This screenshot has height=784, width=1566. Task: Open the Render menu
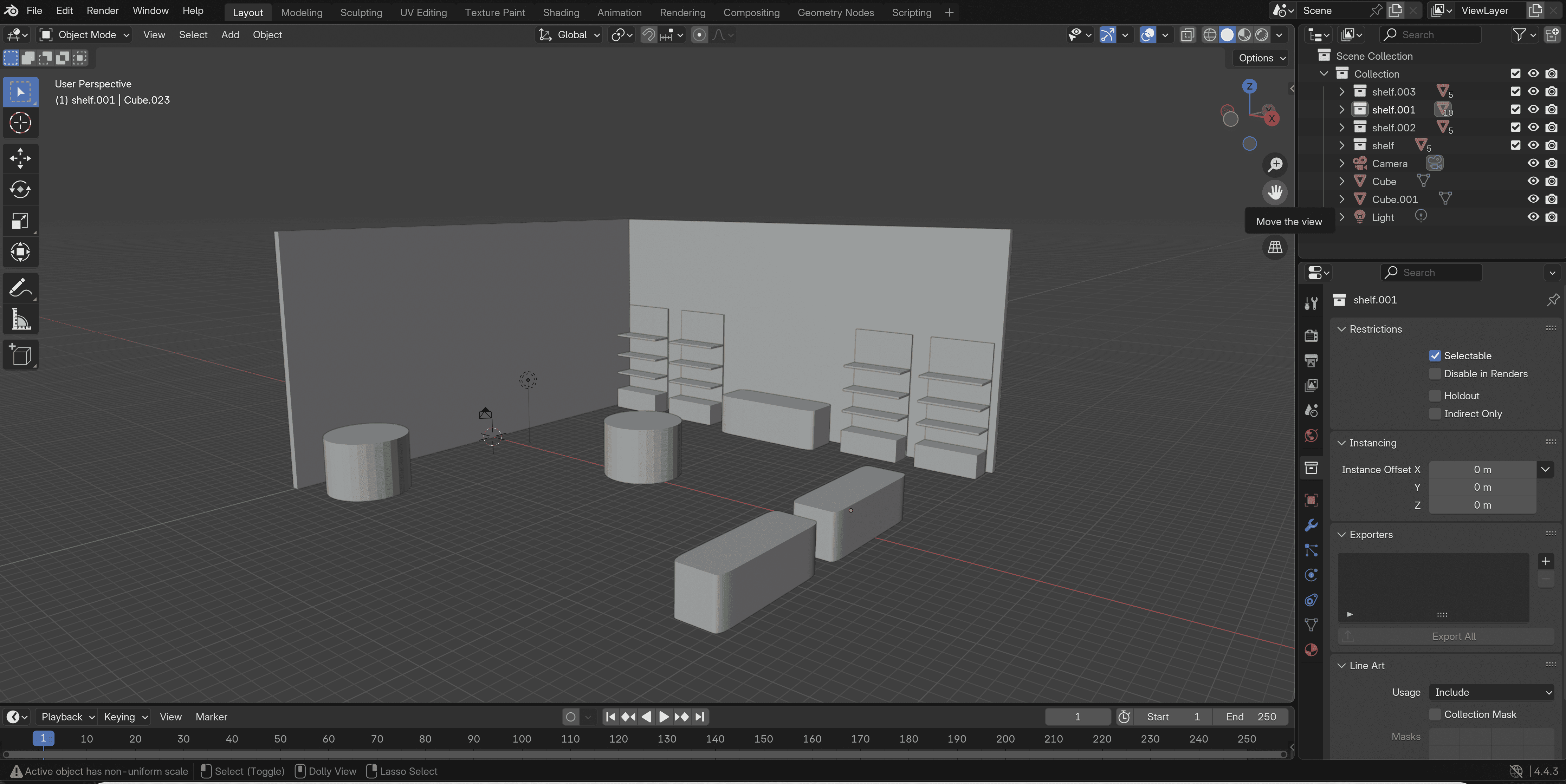coord(102,11)
